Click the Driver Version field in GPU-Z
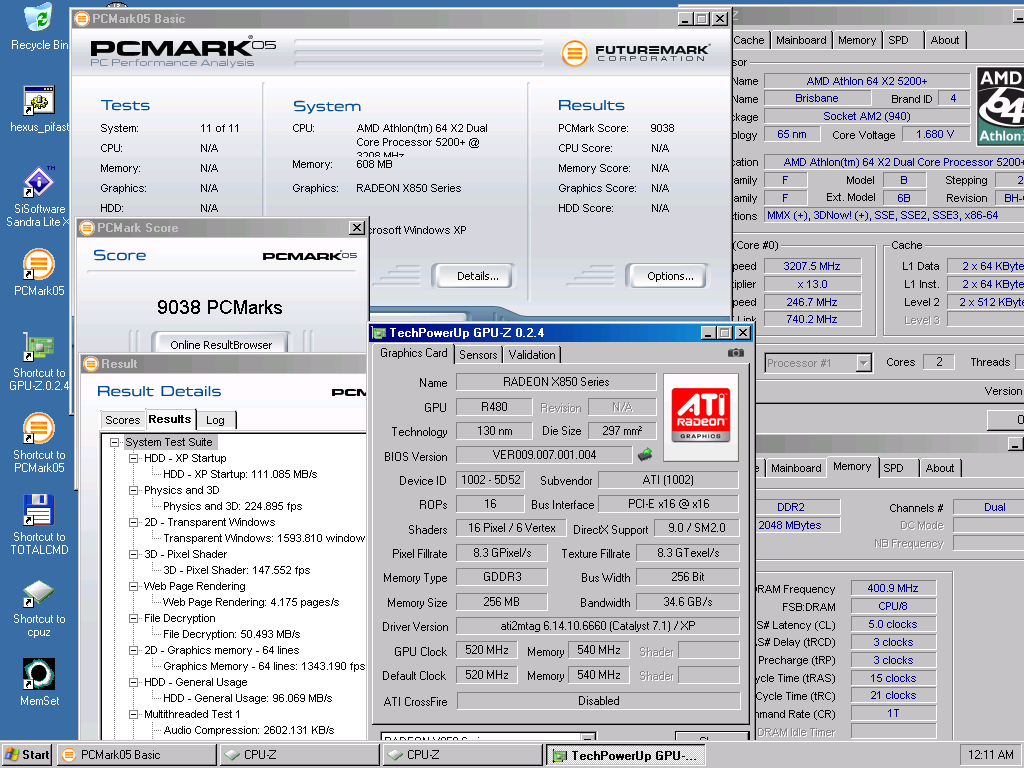 [598, 626]
